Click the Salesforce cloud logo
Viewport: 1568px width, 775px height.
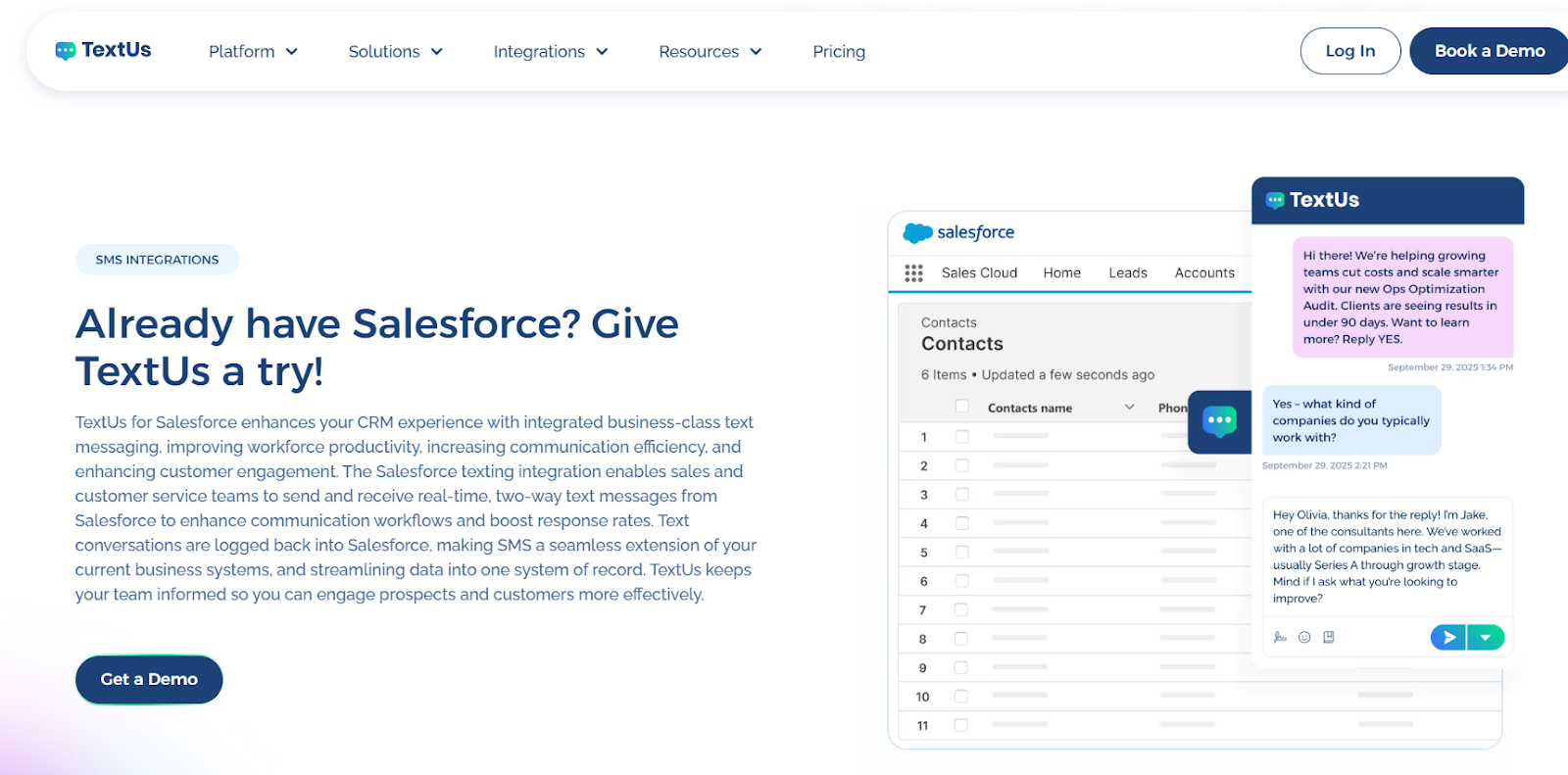(917, 233)
